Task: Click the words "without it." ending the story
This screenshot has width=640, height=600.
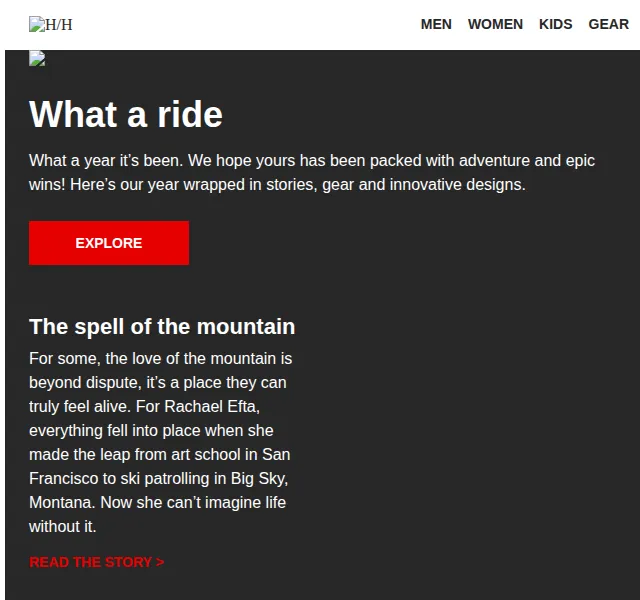Action: [62, 527]
